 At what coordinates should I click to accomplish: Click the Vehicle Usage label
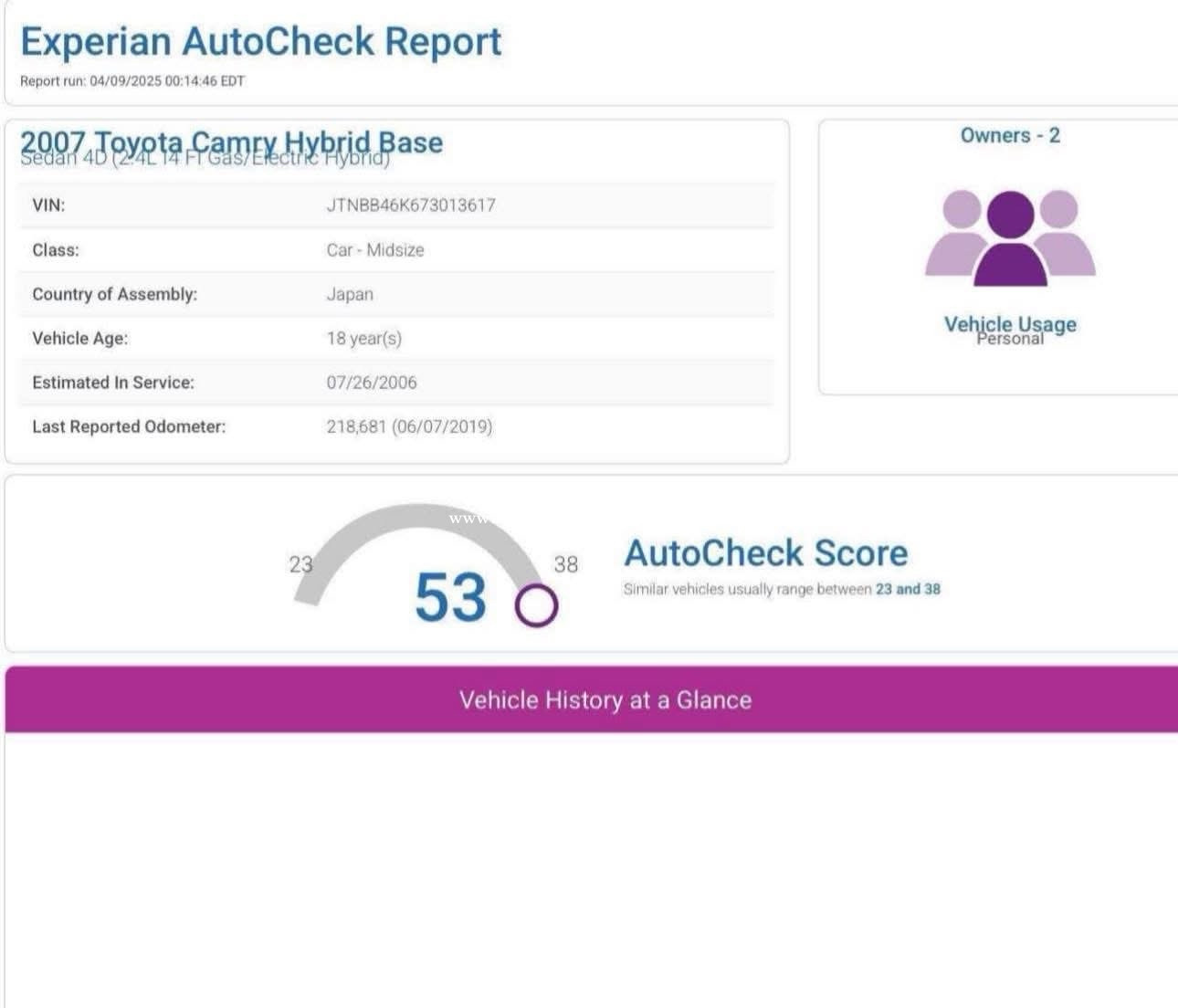pyautogui.click(x=1010, y=323)
